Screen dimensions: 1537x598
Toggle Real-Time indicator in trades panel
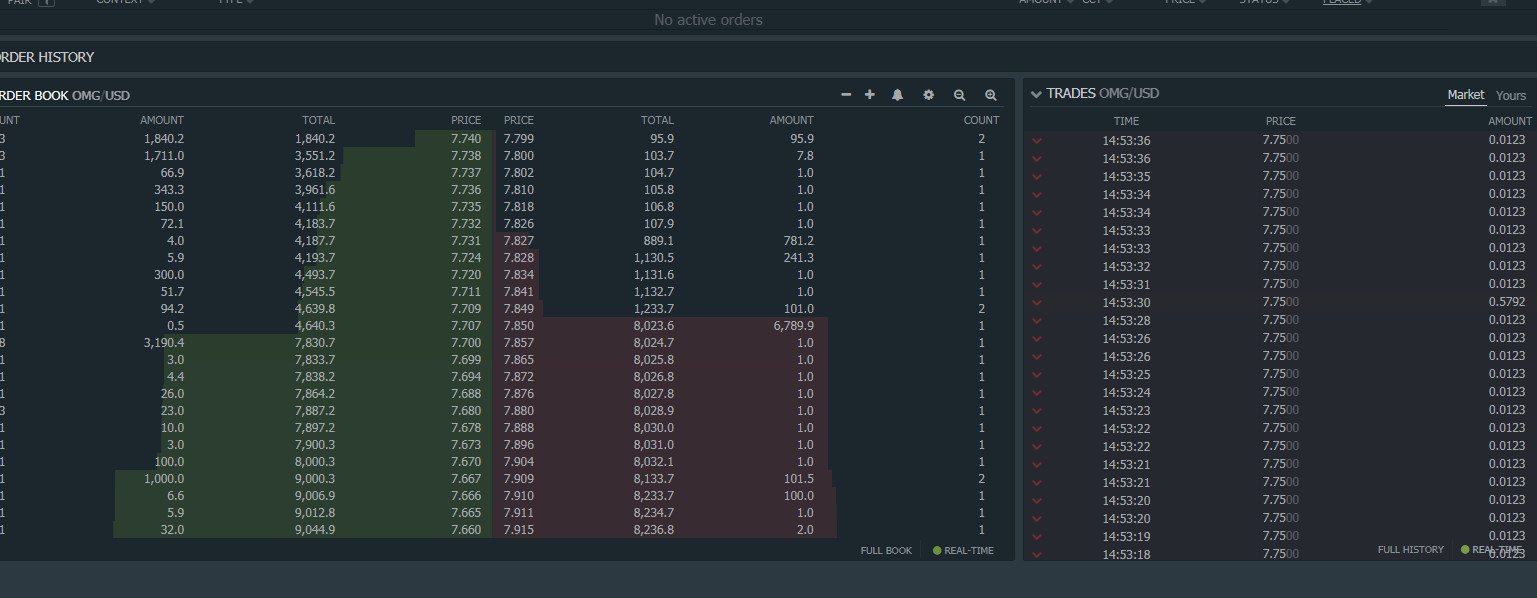click(1491, 550)
